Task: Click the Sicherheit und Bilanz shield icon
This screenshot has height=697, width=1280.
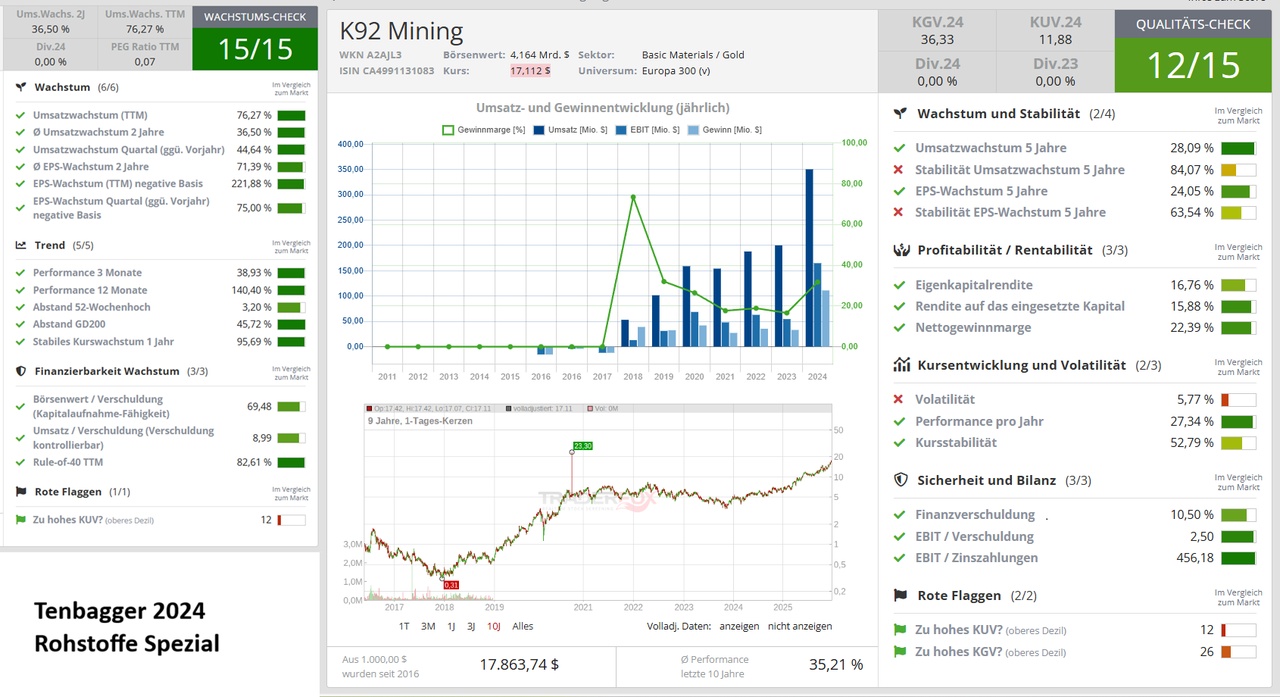Action: (900, 480)
